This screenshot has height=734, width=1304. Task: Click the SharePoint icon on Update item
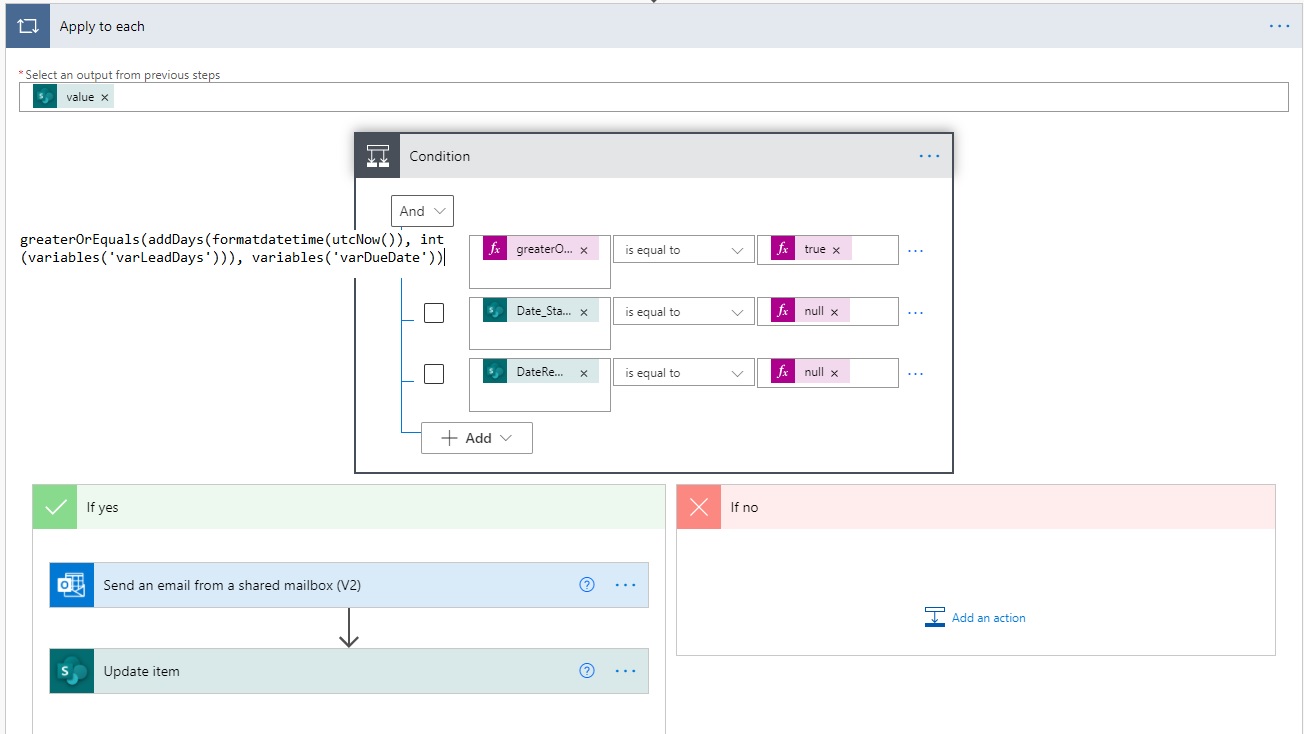[71, 671]
